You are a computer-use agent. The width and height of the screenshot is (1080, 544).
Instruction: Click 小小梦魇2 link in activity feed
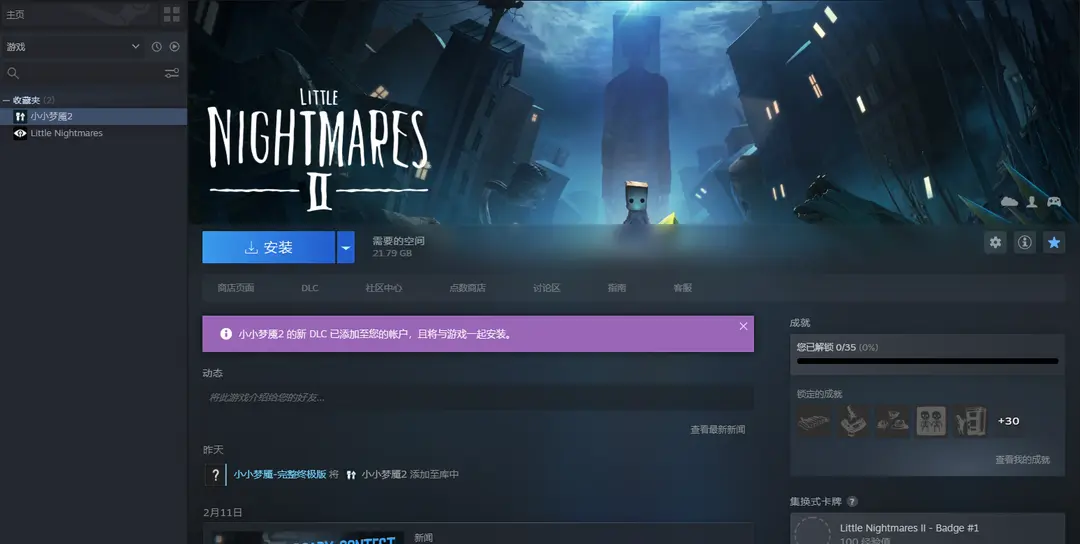(x=384, y=474)
